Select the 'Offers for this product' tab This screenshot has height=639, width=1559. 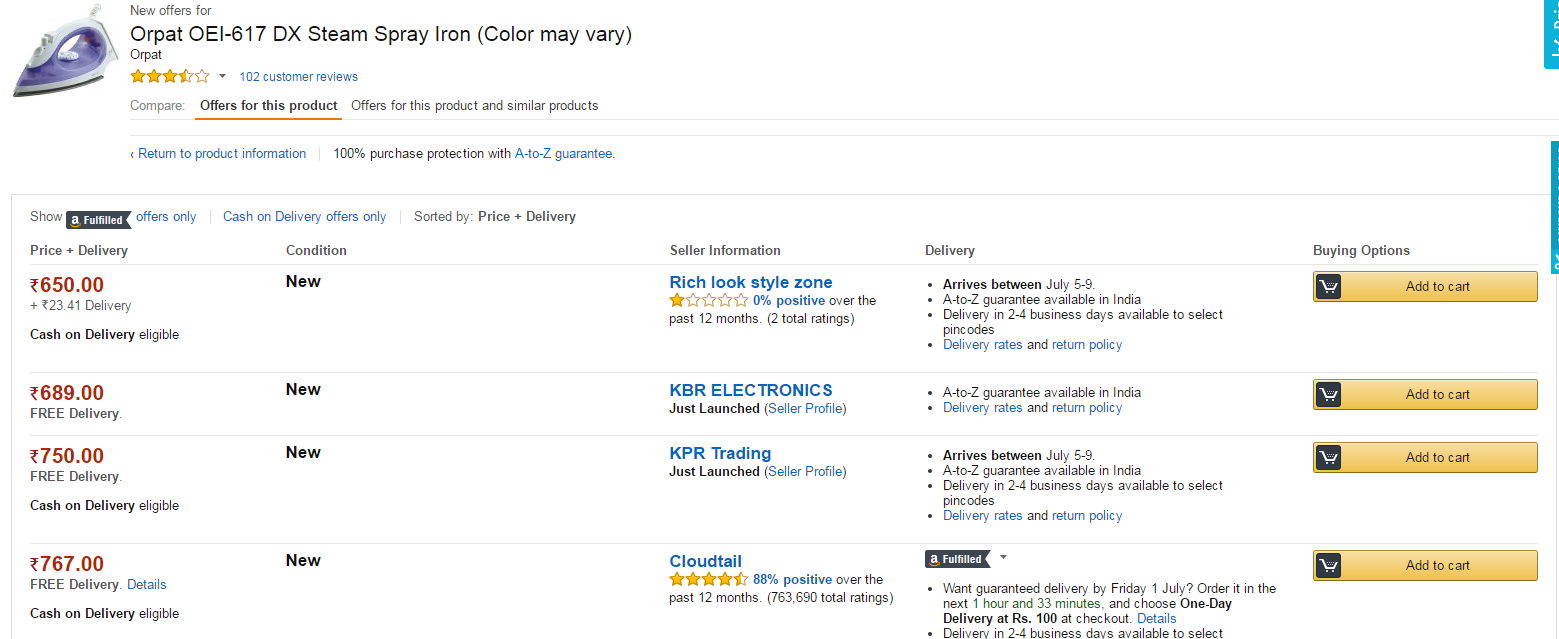tap(269, 105)
